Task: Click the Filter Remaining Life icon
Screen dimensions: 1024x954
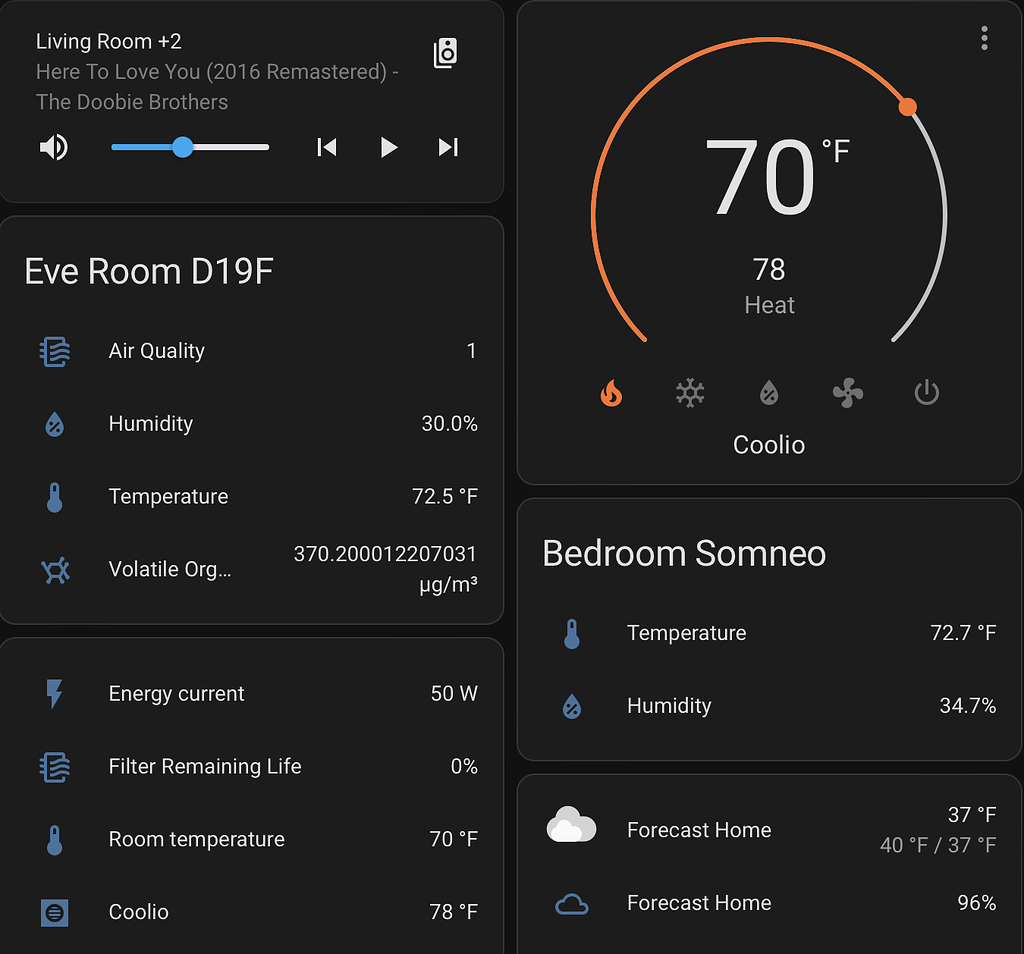Action: coord(56,766)
